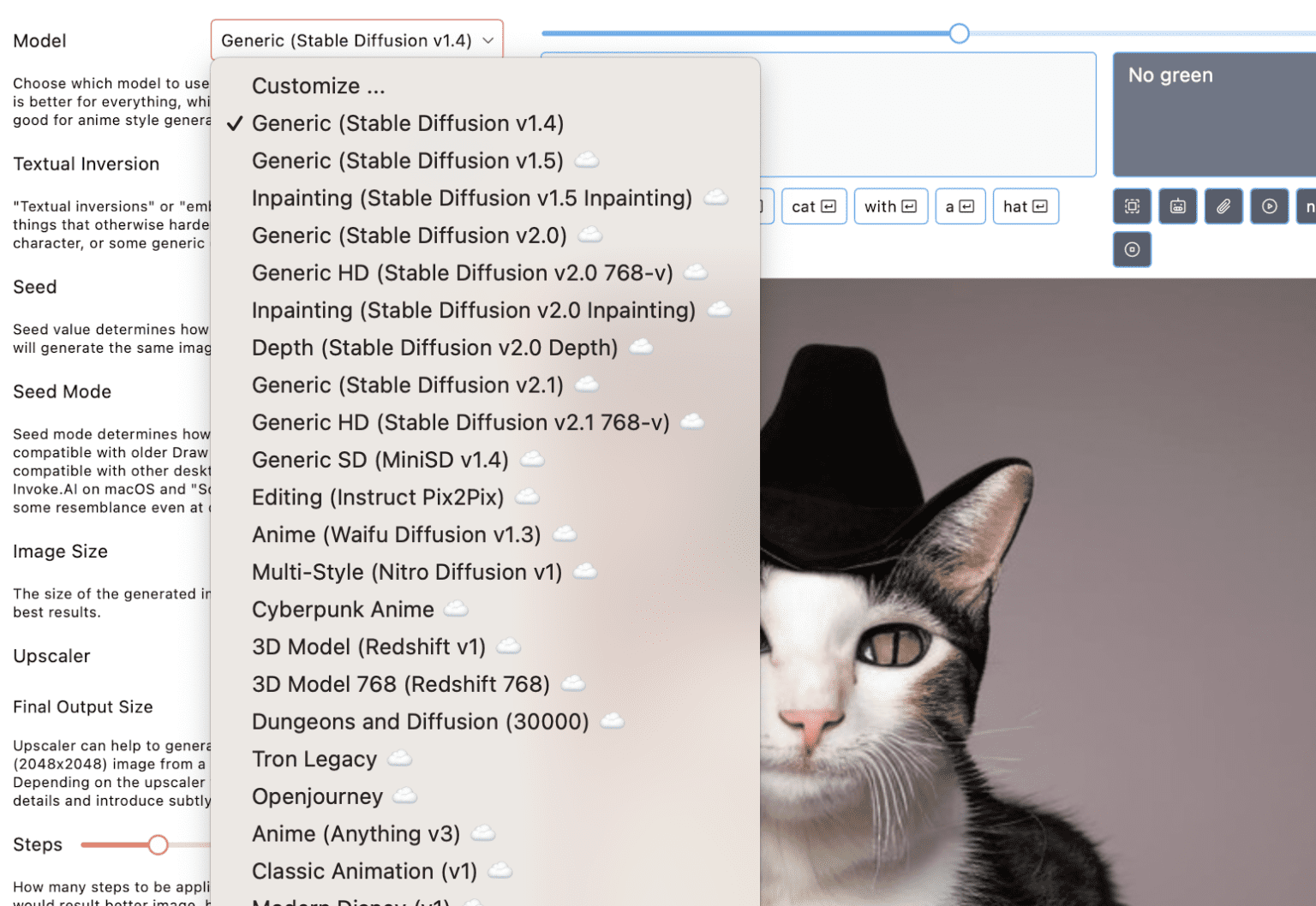Click the cloud icon beside Anime (Waifu Diffusion v1.3)
Image resolution: width=1316 pixels, height=906 pixels.
click(x=565, y=534)
